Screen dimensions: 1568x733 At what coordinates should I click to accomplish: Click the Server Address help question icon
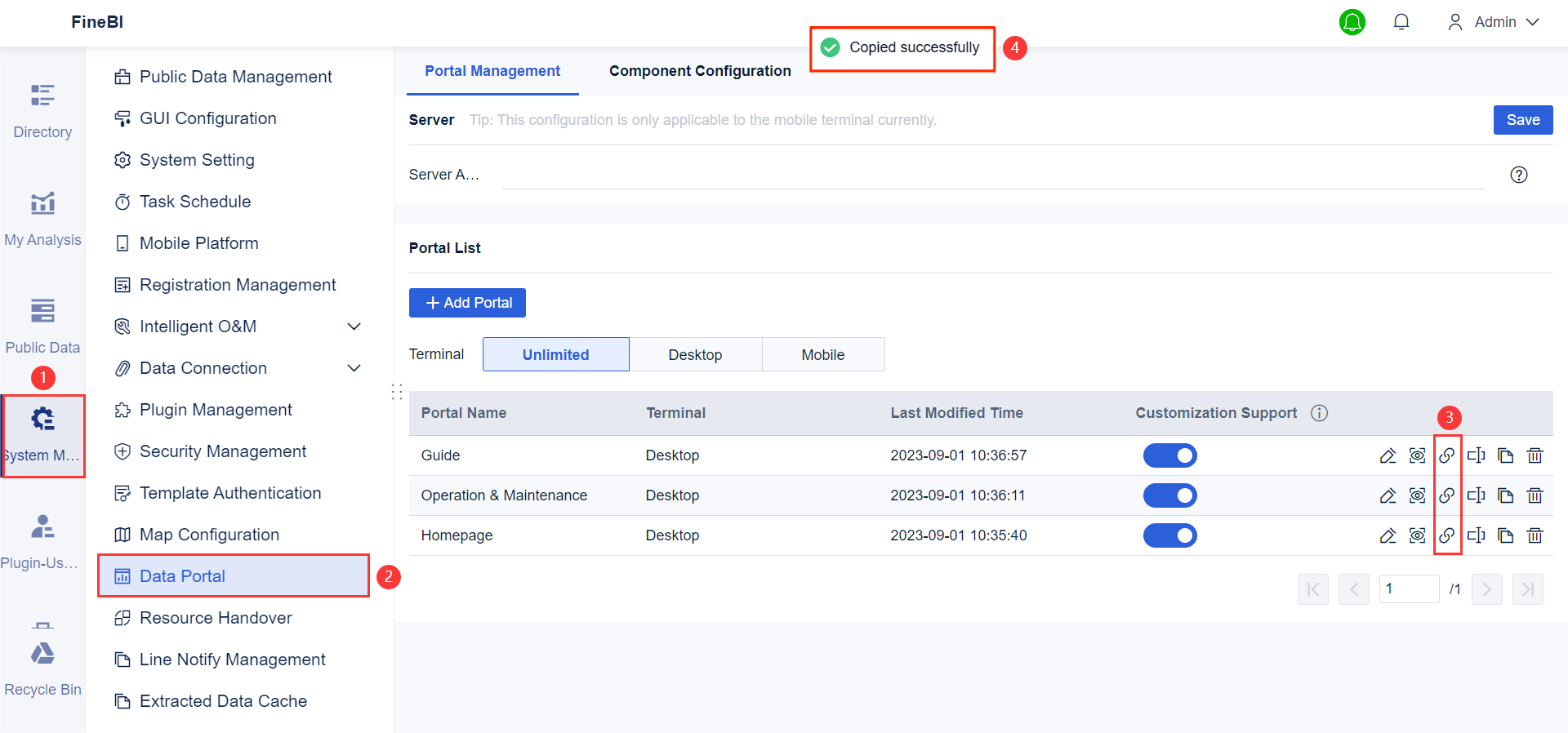(1519, 175)
